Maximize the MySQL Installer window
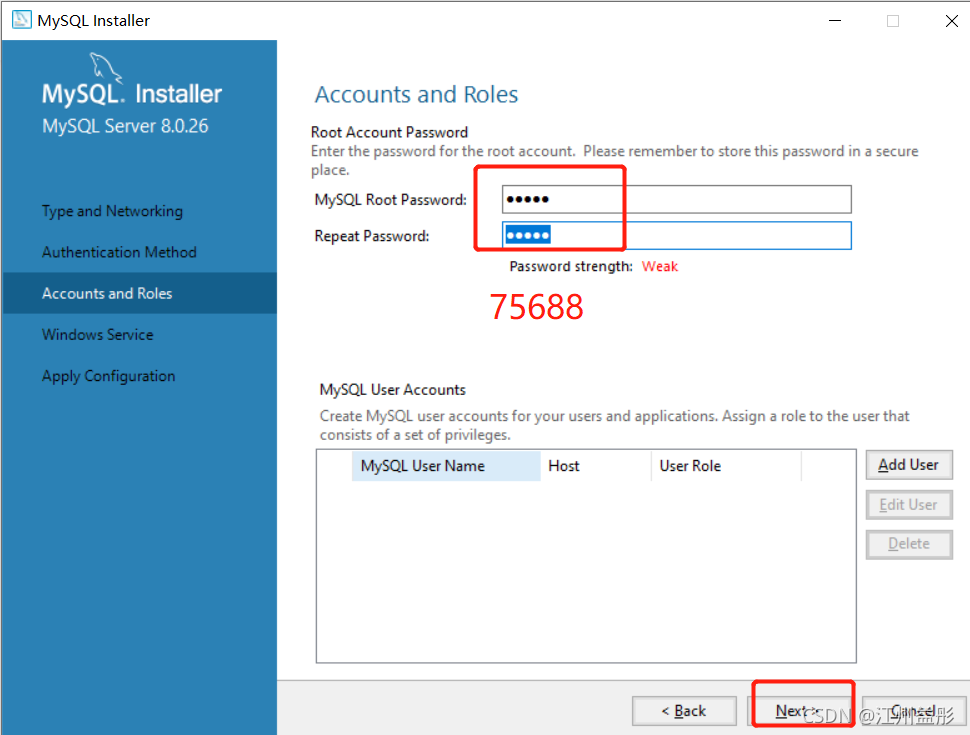 [x=893, y=20]
